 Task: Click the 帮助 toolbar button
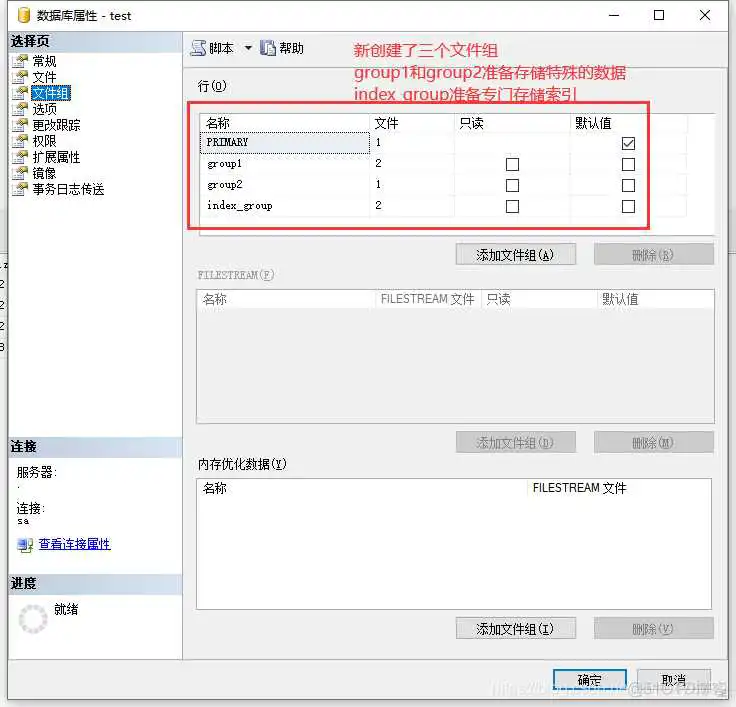[282, 48]
